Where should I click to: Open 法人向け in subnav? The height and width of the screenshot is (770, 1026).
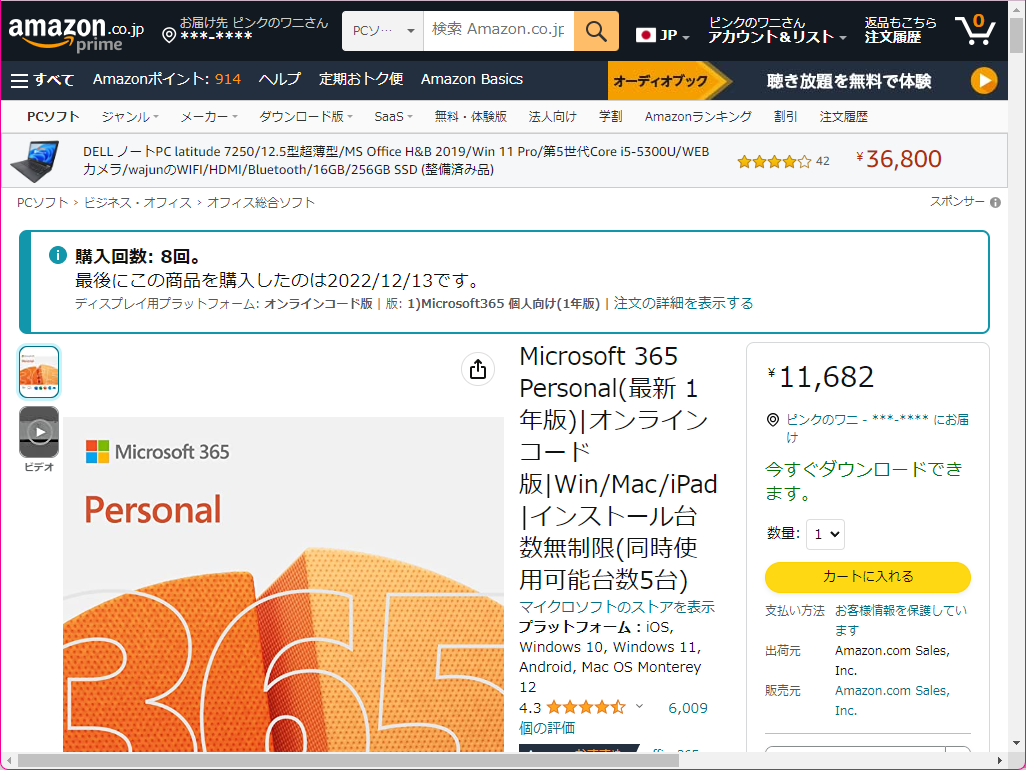coord(552,116)
